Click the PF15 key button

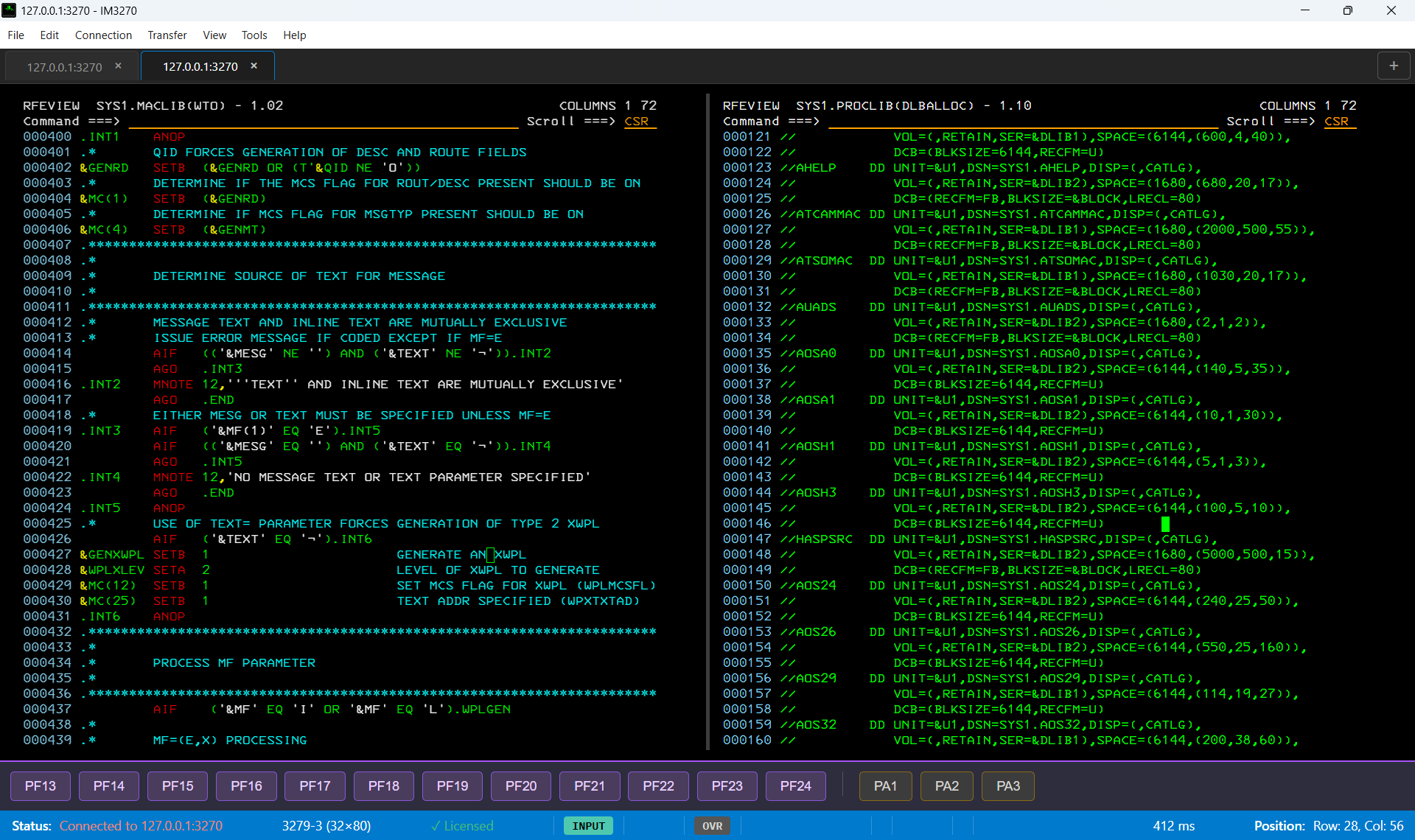(x=178, y=786)
